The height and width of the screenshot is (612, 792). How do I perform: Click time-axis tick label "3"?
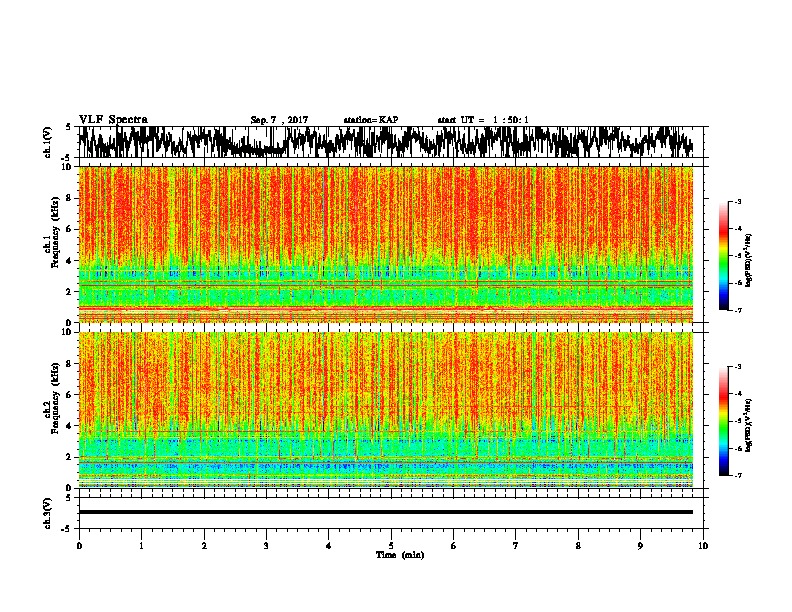tap(266, 546)
